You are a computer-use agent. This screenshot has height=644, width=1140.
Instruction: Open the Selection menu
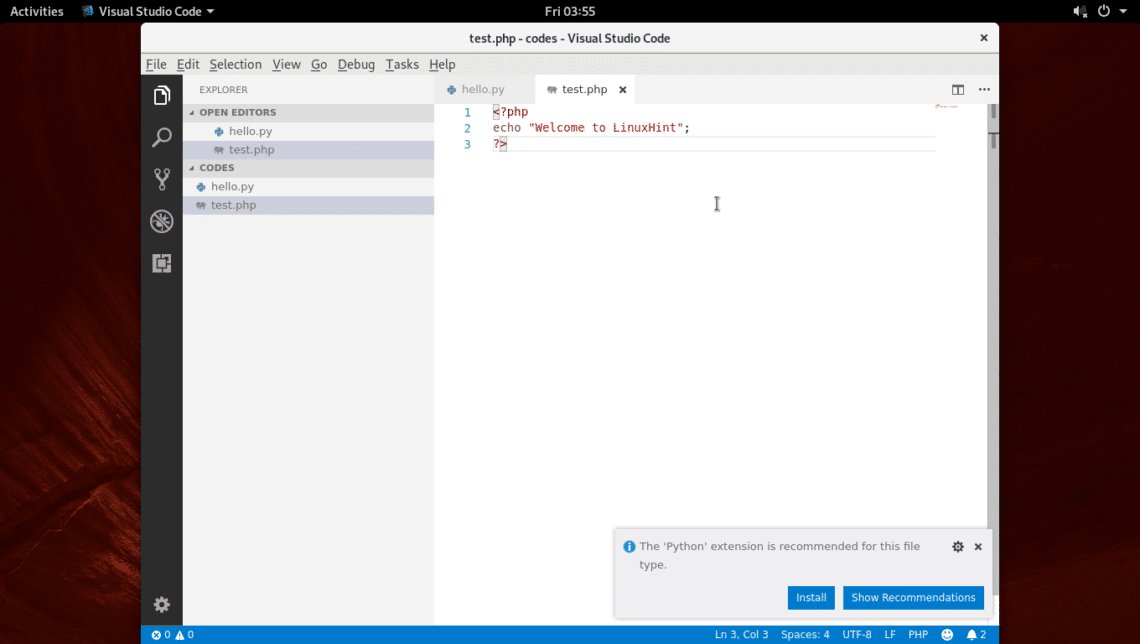pos(235,65)
